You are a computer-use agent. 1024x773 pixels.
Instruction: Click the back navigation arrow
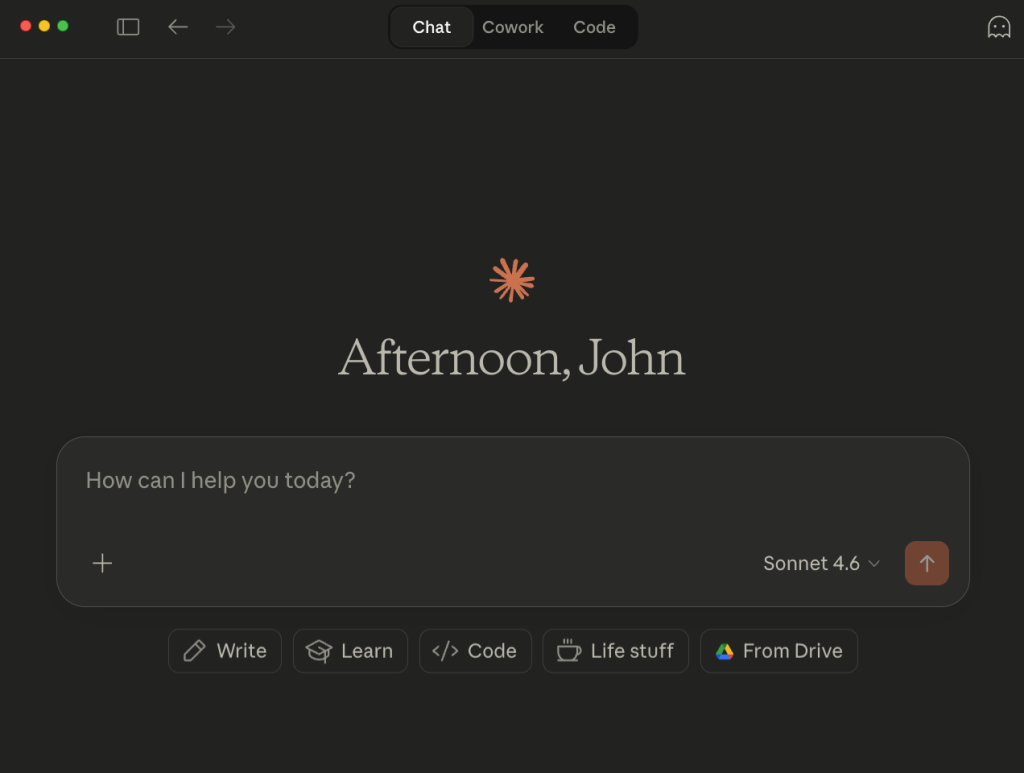(178, 27)
